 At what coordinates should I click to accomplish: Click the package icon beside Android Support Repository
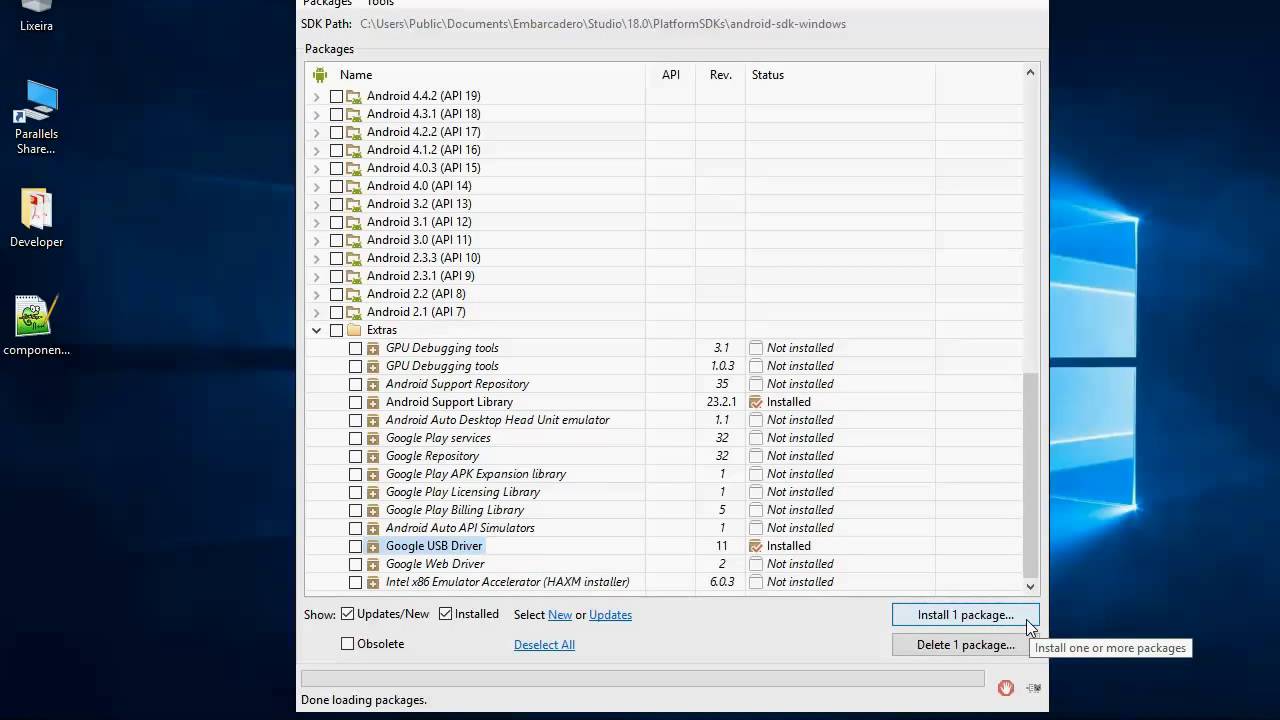(373, 384)
